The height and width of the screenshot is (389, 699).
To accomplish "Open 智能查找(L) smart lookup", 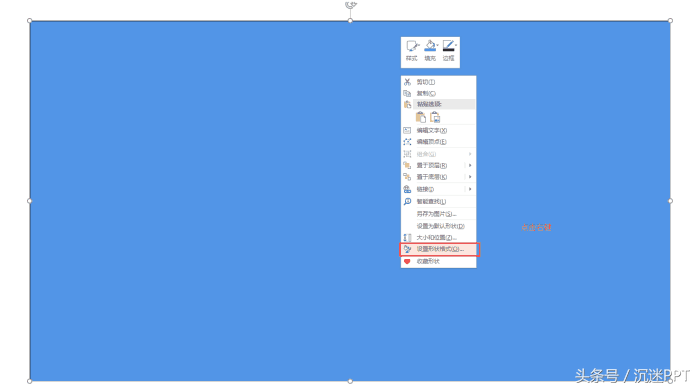I will coord(438,201).
